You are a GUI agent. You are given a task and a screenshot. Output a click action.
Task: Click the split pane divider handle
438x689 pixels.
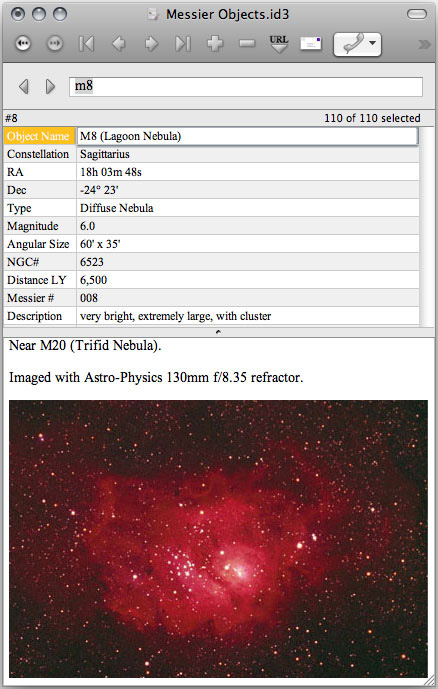tap(218, 332)
